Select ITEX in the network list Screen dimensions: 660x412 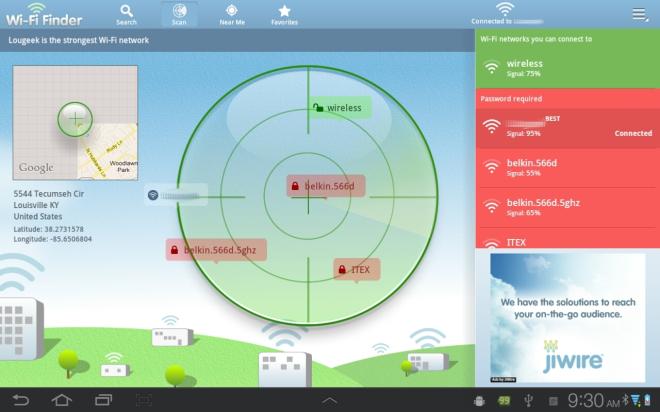tap(567, 239)
